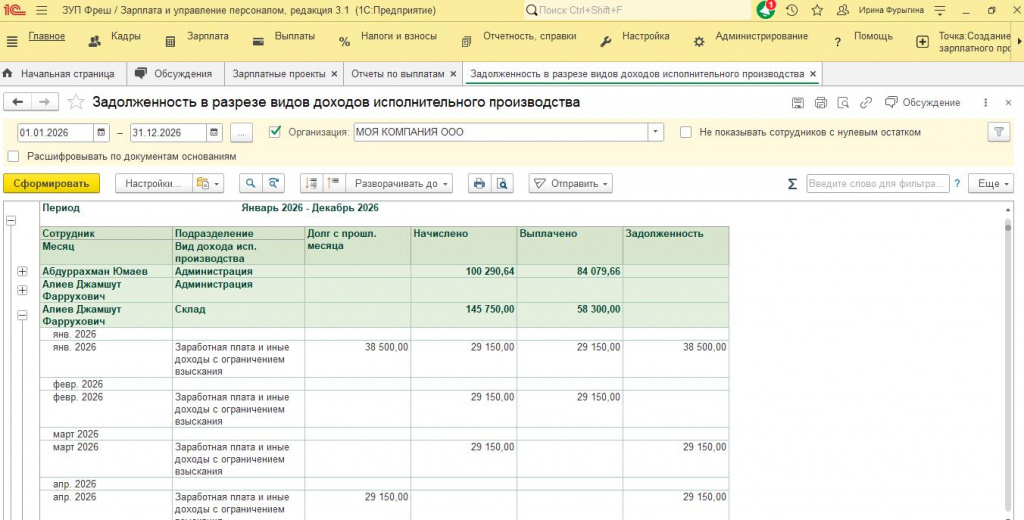
Task: Open the history clock icon
Action: coord(792,10)
